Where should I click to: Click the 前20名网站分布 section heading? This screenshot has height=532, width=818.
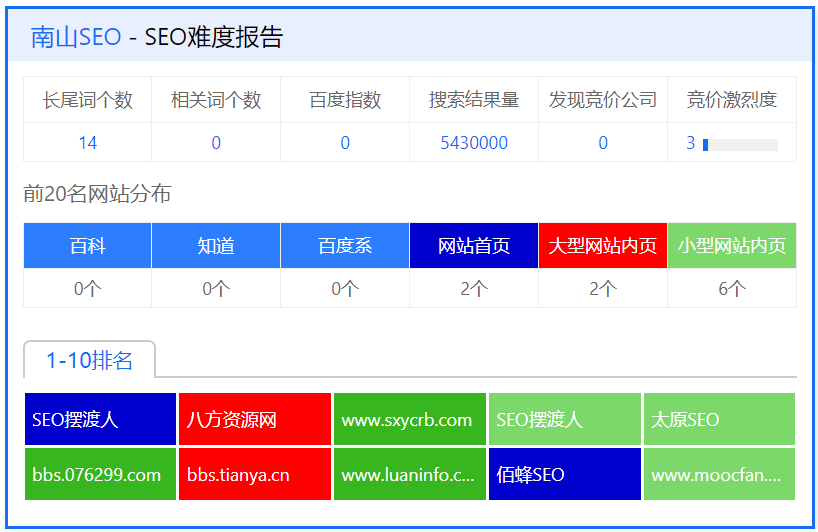pyautogui.click(x=98, y=194)
